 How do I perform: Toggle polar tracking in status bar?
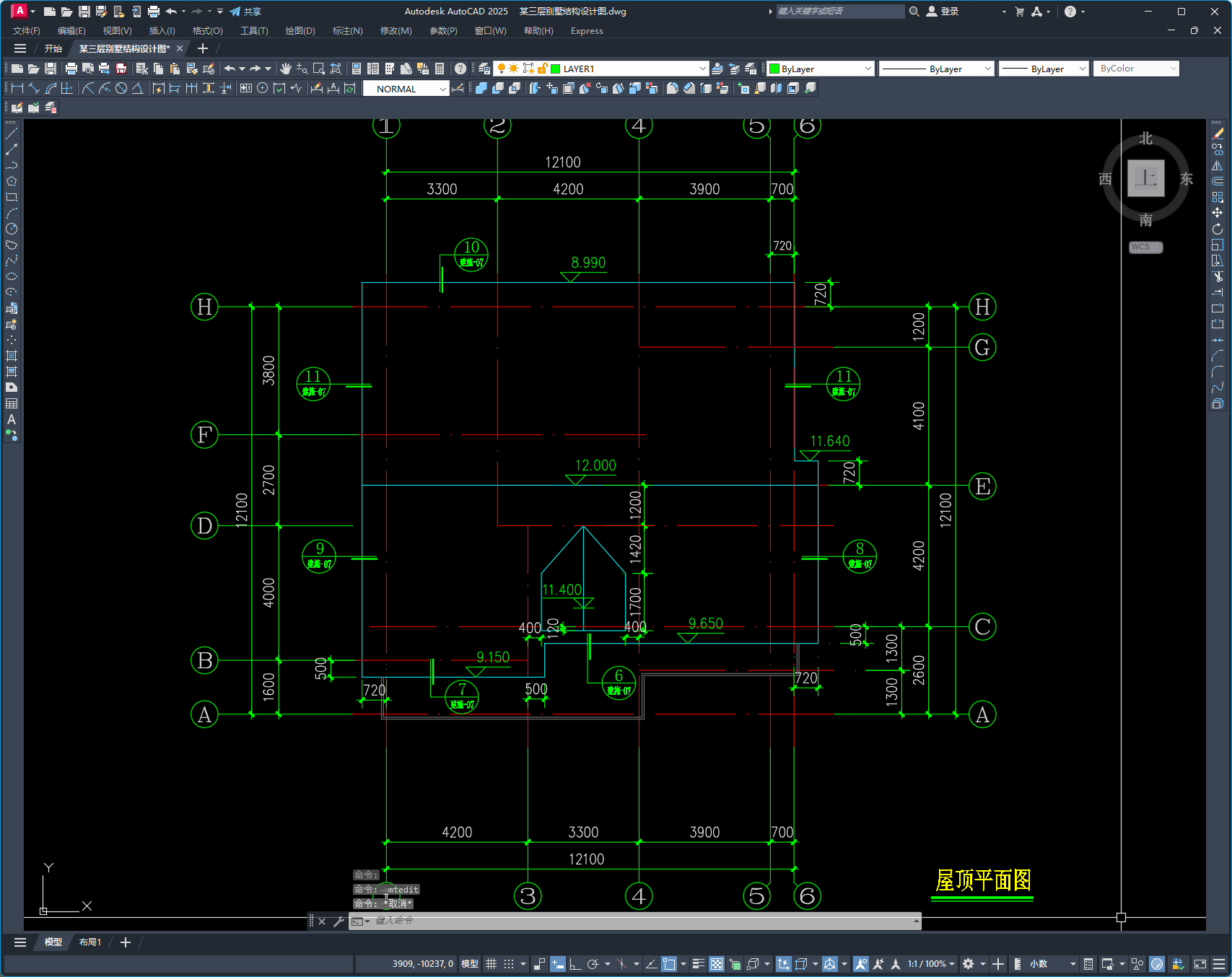point(593,963)
